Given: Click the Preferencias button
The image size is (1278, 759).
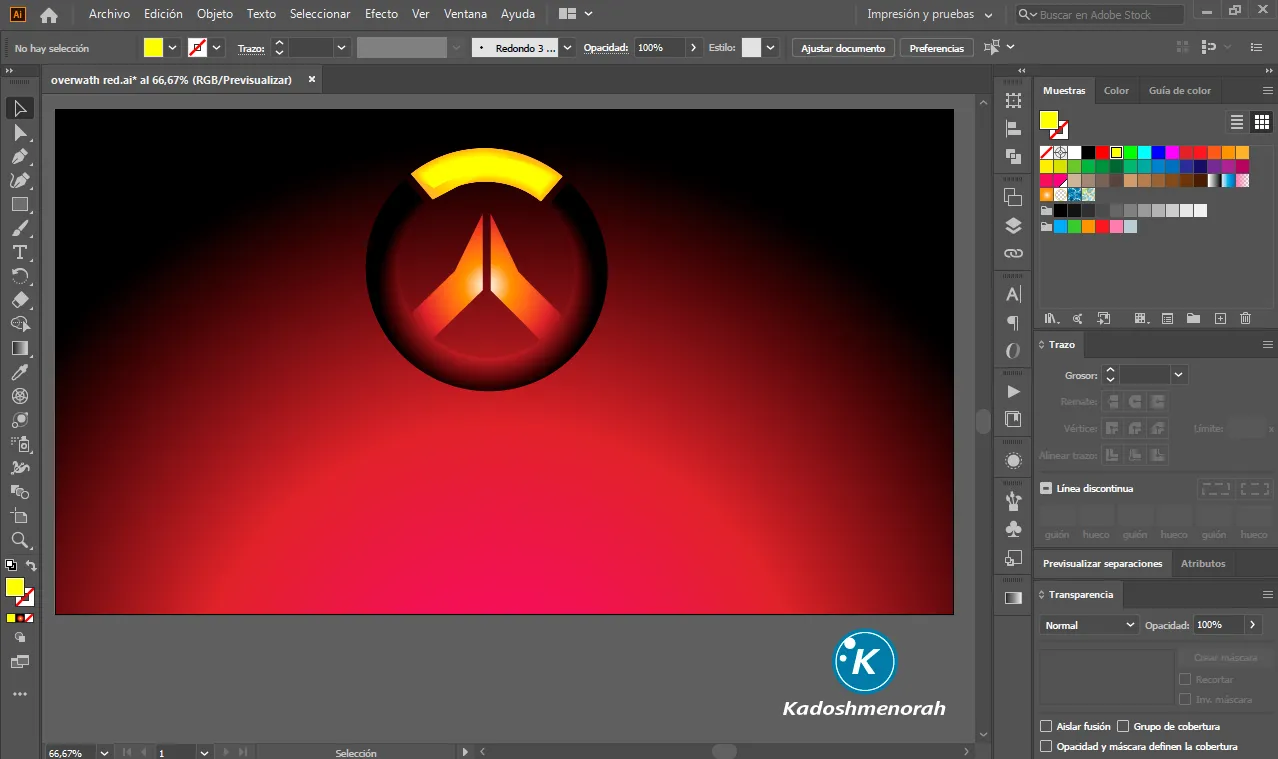Looking at the screenshot, I should (936, 48).
